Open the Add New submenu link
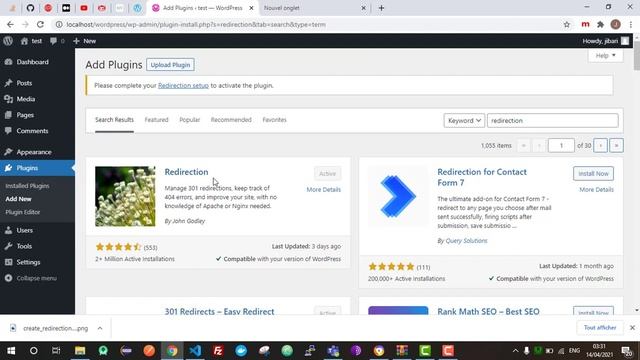Image resolution: width=640 pixels, height=360 pixels. click(18, 199)
